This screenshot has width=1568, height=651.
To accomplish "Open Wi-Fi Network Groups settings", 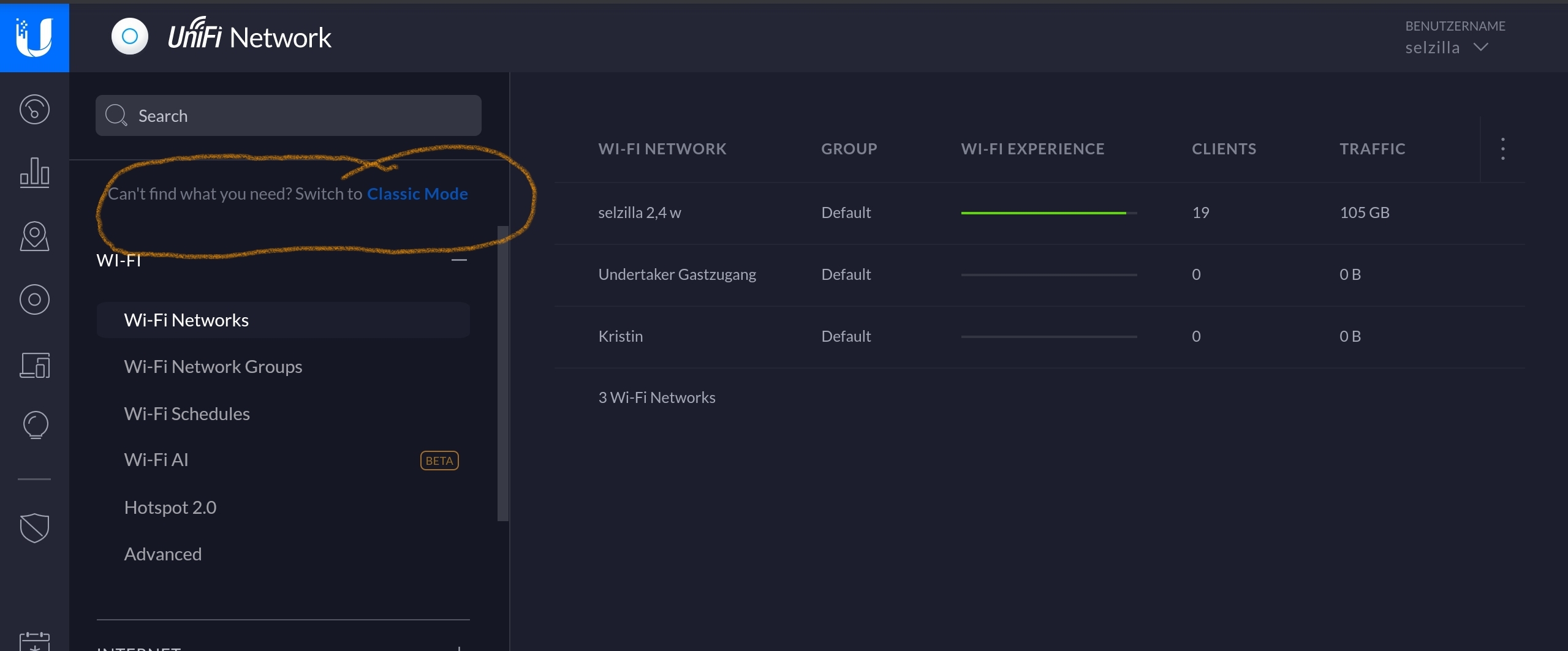I will [213, 367].
